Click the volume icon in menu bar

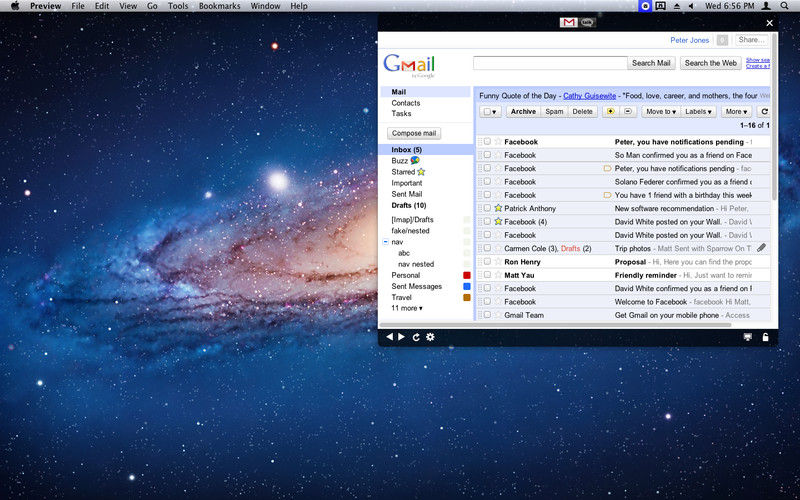pos(691,6)
